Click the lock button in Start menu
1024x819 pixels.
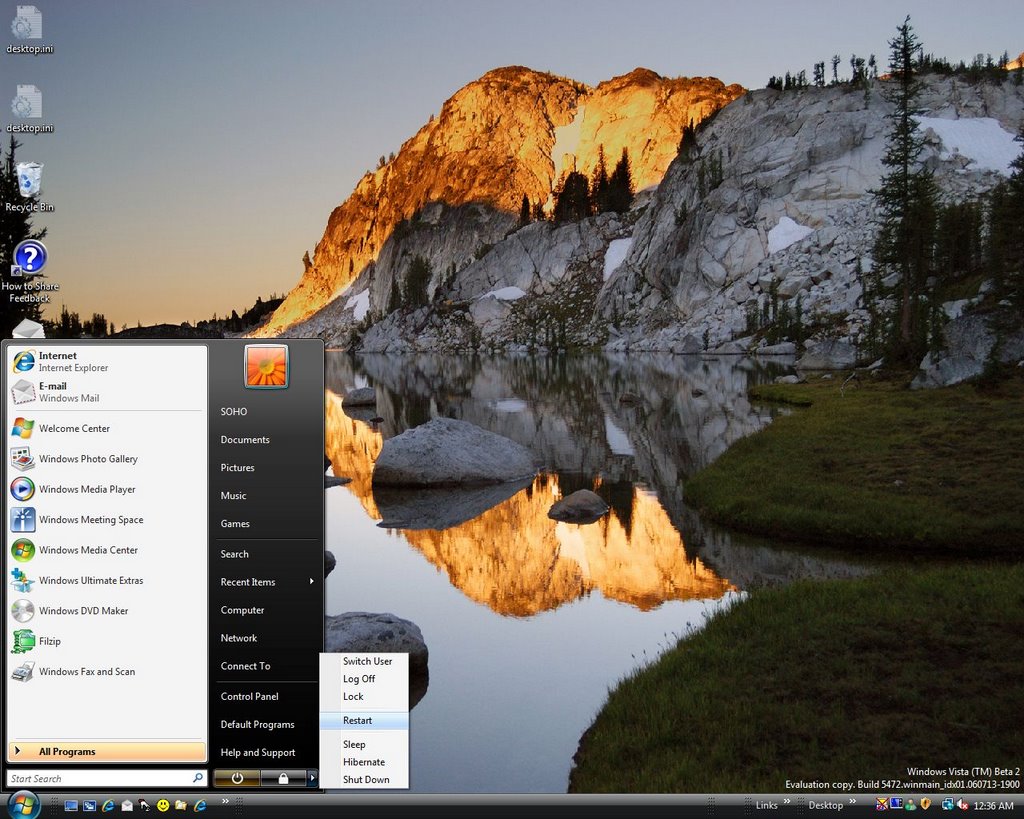[x=283, y=778]
